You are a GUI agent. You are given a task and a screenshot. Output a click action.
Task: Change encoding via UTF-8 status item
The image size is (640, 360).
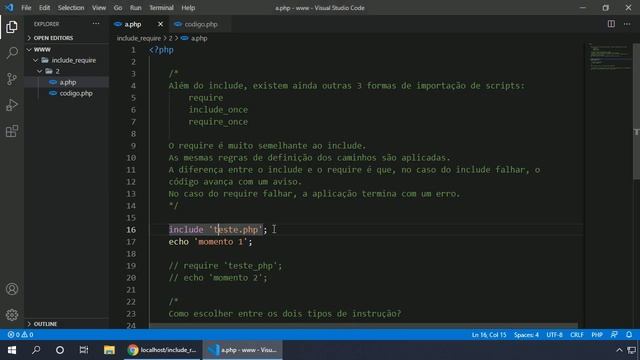tap(554, 335)
